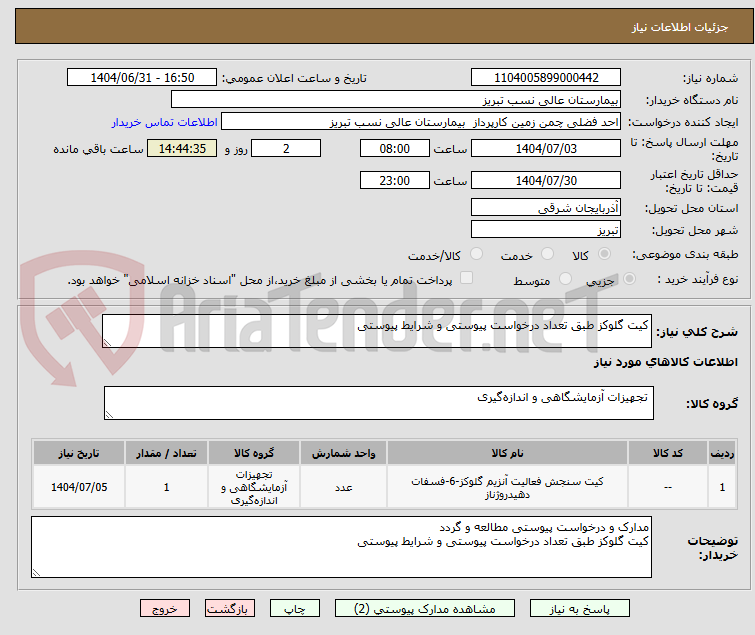
Task: Click the نام کالا column header
Action: (x=508, y=453)
